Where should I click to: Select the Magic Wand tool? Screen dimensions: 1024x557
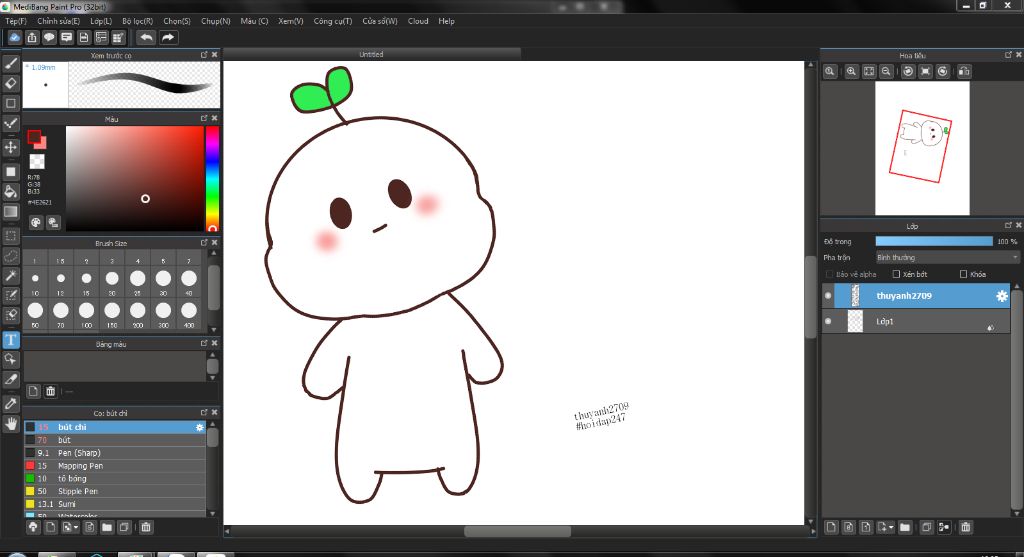point(10,276)
